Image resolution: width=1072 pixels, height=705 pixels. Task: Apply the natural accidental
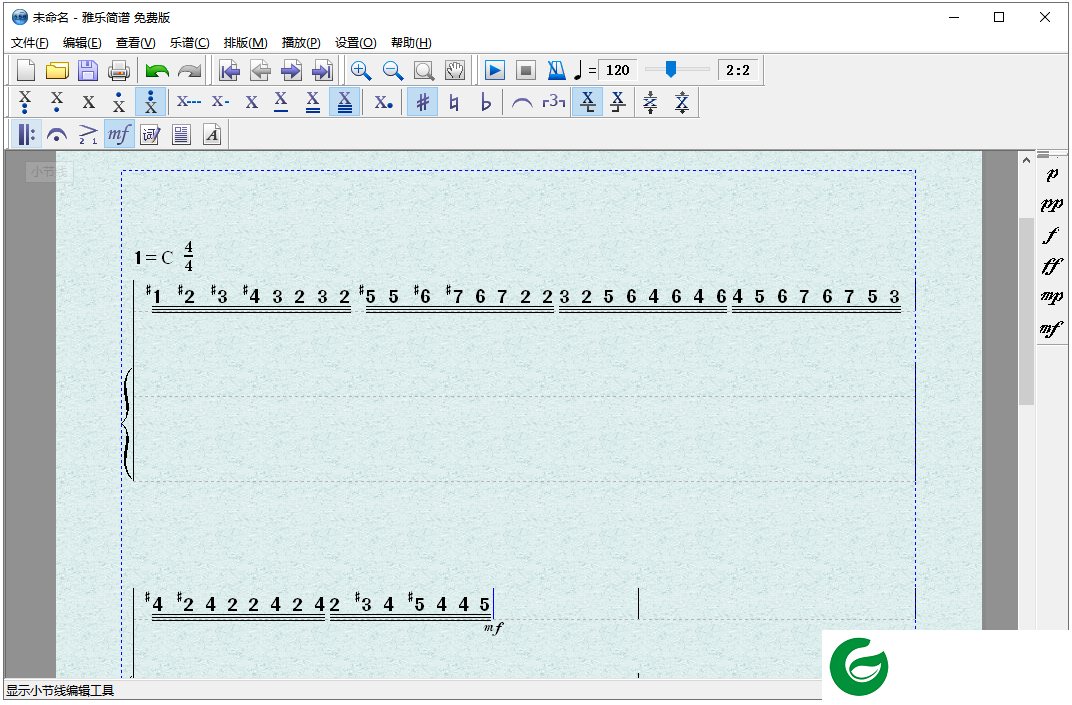(x=454, y=103)
